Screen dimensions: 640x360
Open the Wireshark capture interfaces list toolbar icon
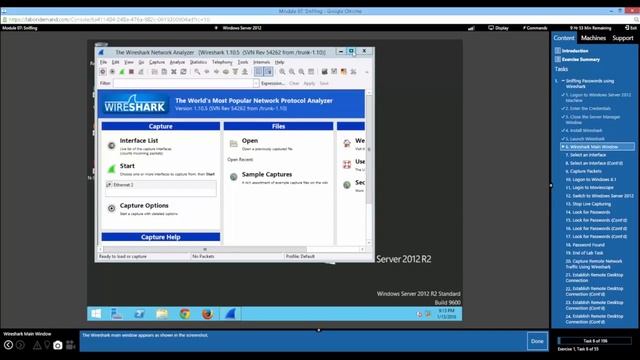[x=103, y=72]
